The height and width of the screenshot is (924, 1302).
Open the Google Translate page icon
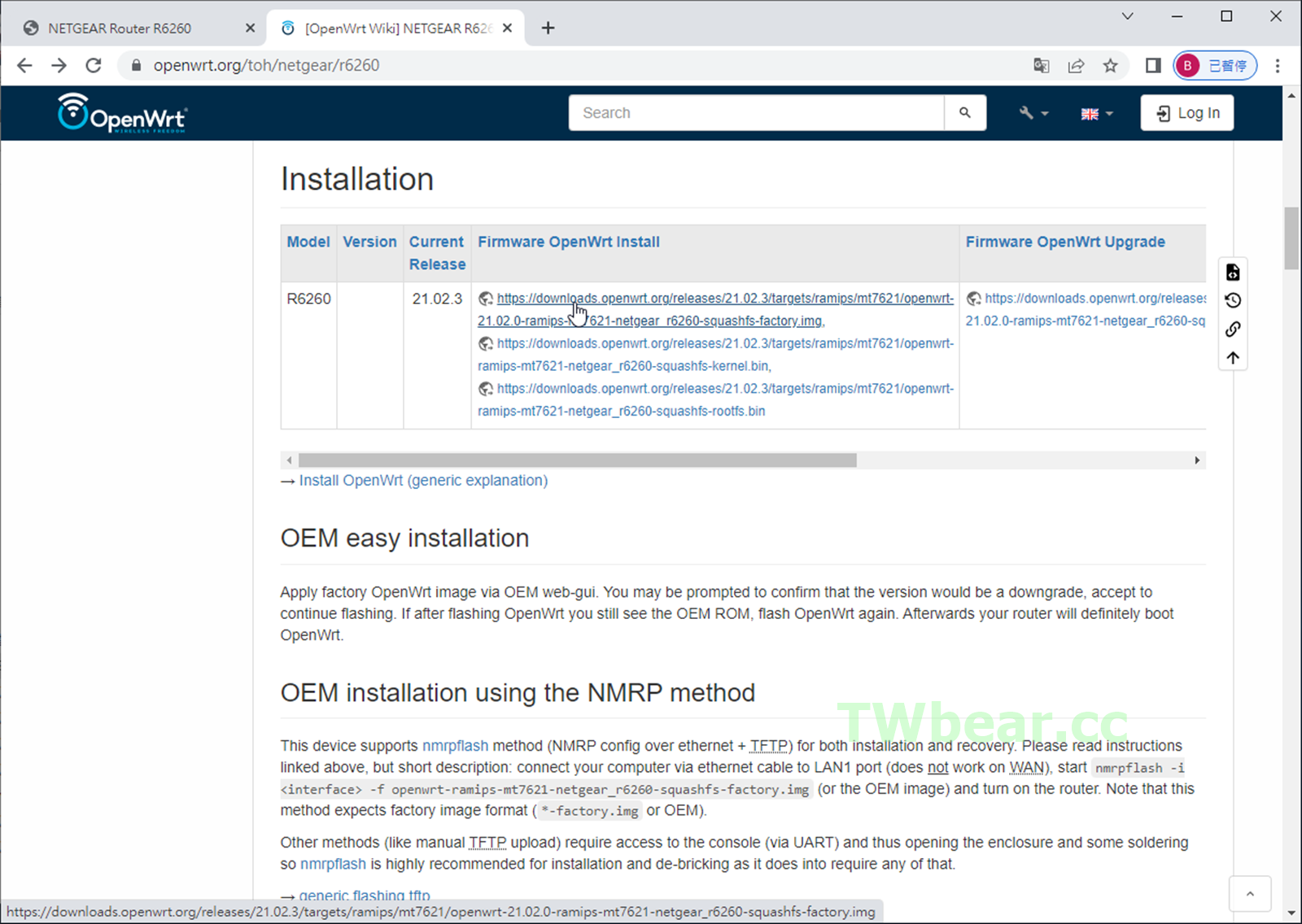click(x=1041, y=66)
